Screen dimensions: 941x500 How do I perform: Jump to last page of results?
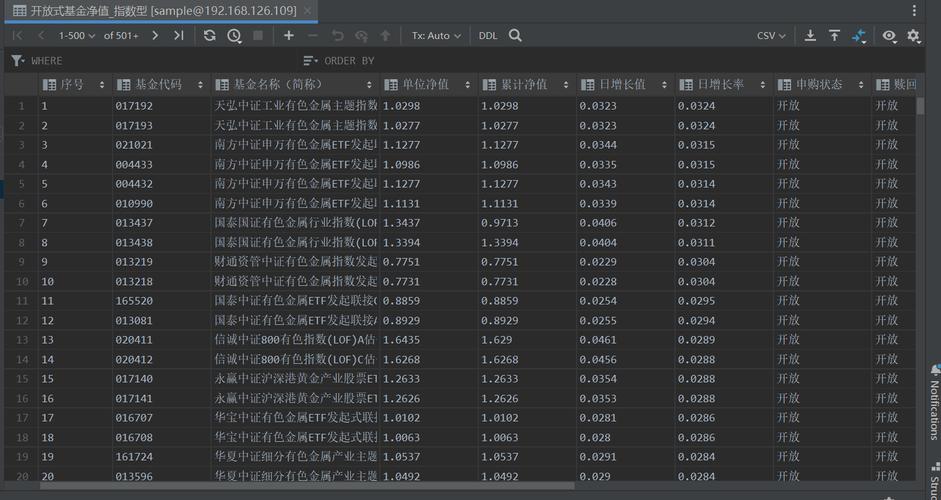pos(178,35)
